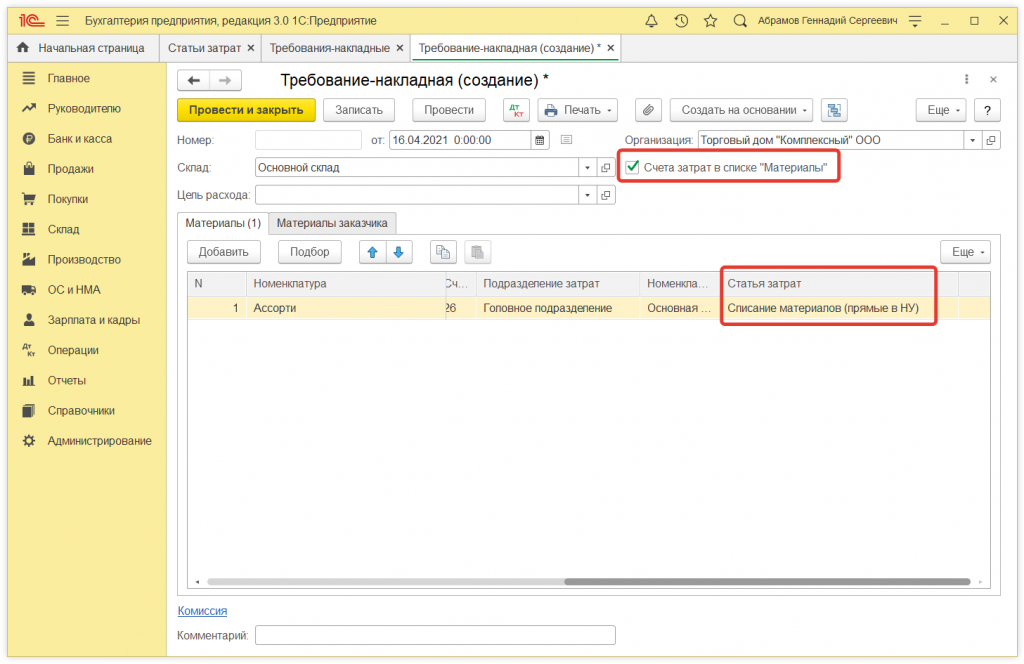This screenshot has width=1024, height=664.
Task: Open the Комиссия link
Action: tap(202, 611)
